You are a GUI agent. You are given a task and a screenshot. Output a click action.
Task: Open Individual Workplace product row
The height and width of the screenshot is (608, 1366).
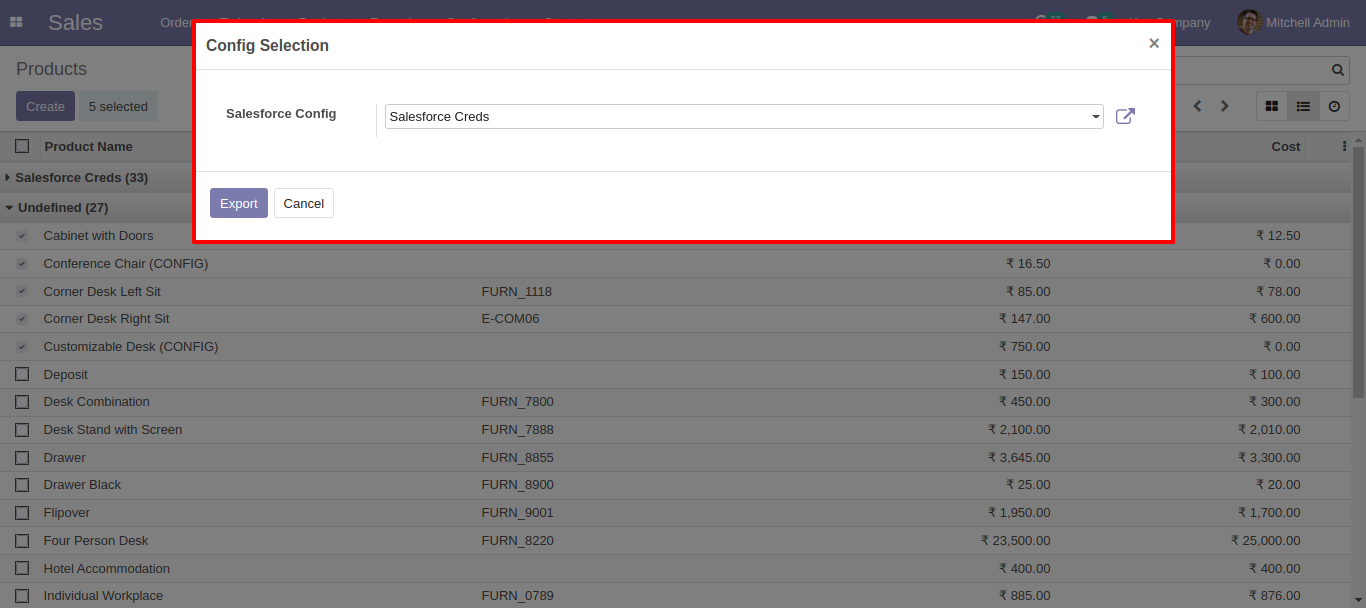point(103,596)
